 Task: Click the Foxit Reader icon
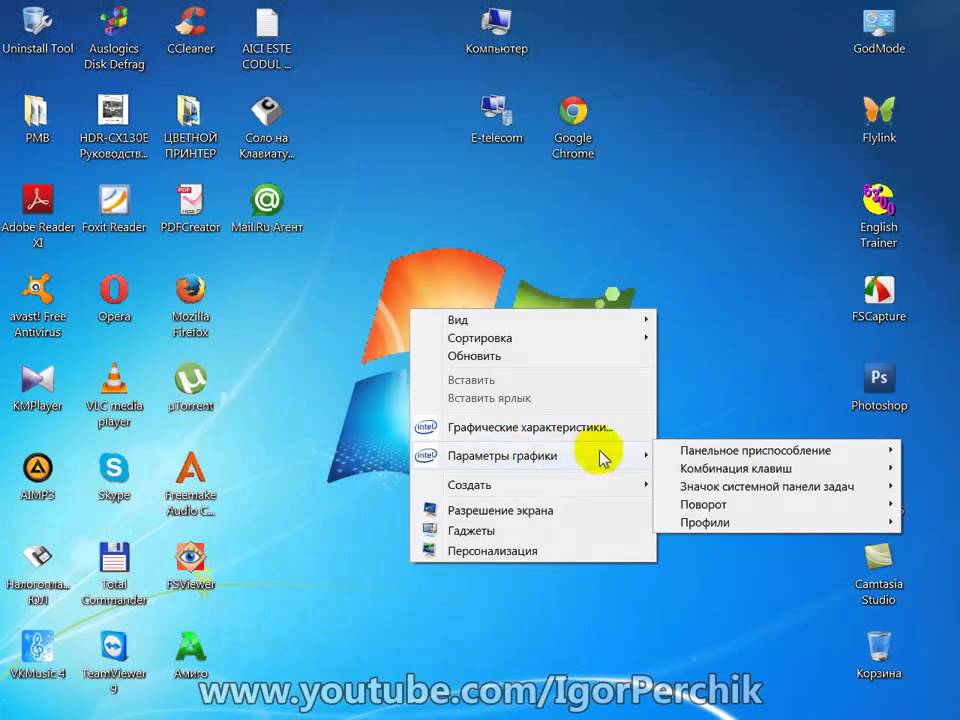point(114,200)
